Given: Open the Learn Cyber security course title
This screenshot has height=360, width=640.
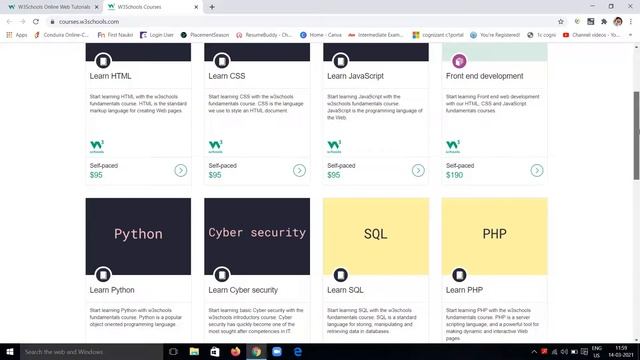Looking at the screenshot, I should point(243,290).
